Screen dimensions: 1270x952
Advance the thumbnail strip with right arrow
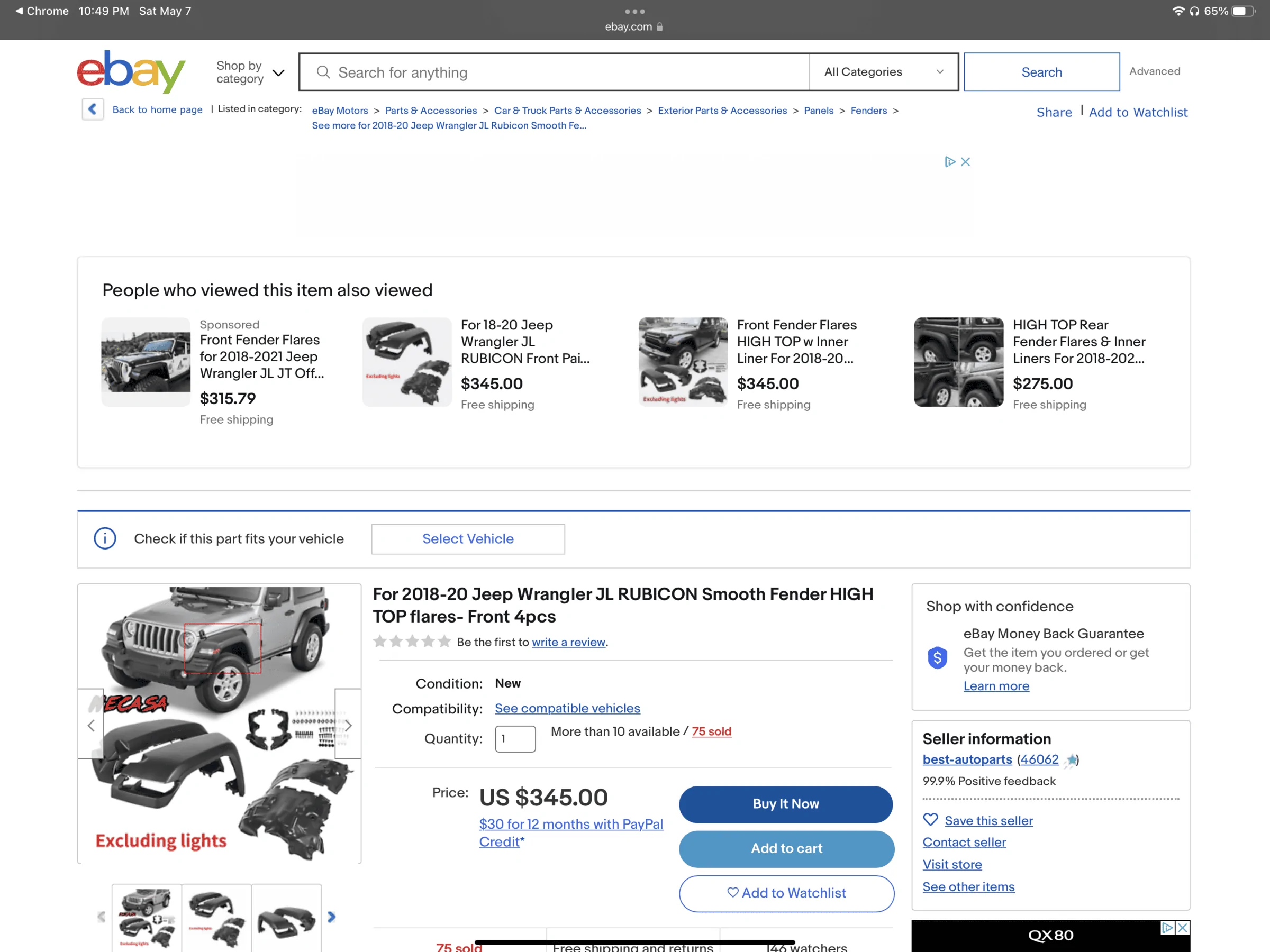point(331,917)
